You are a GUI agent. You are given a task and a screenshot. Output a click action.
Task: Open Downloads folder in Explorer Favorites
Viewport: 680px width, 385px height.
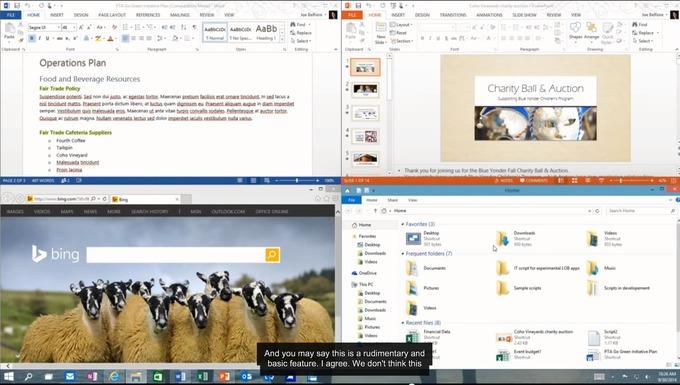tap(516, 238)
